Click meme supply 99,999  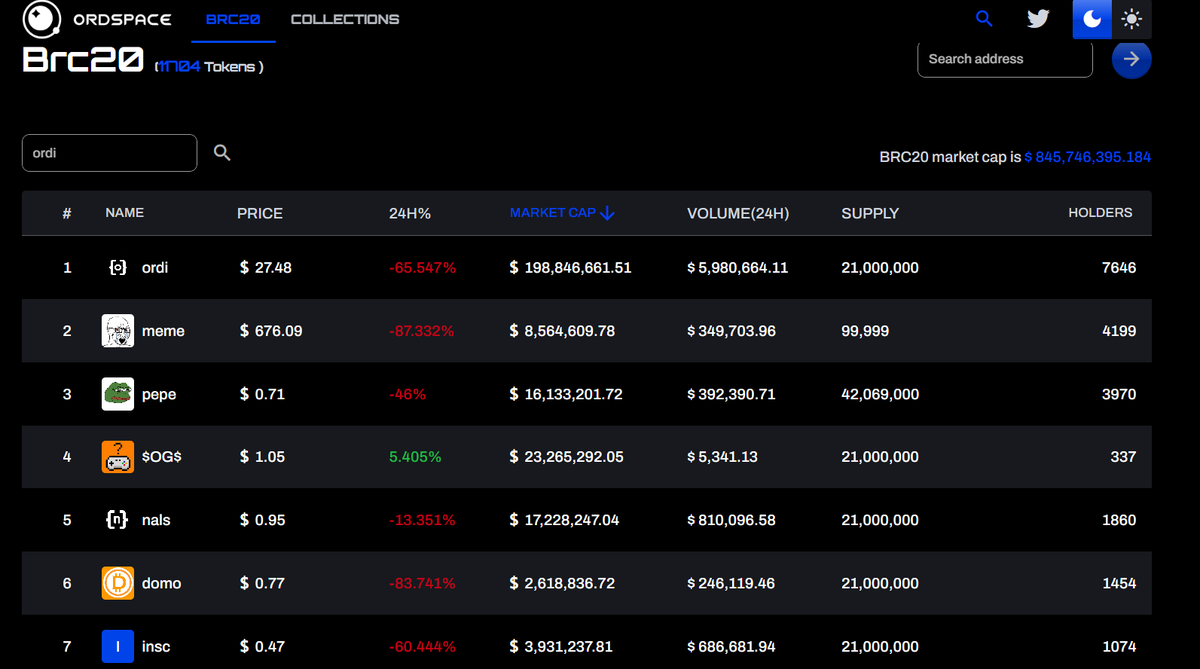point(865,331)
